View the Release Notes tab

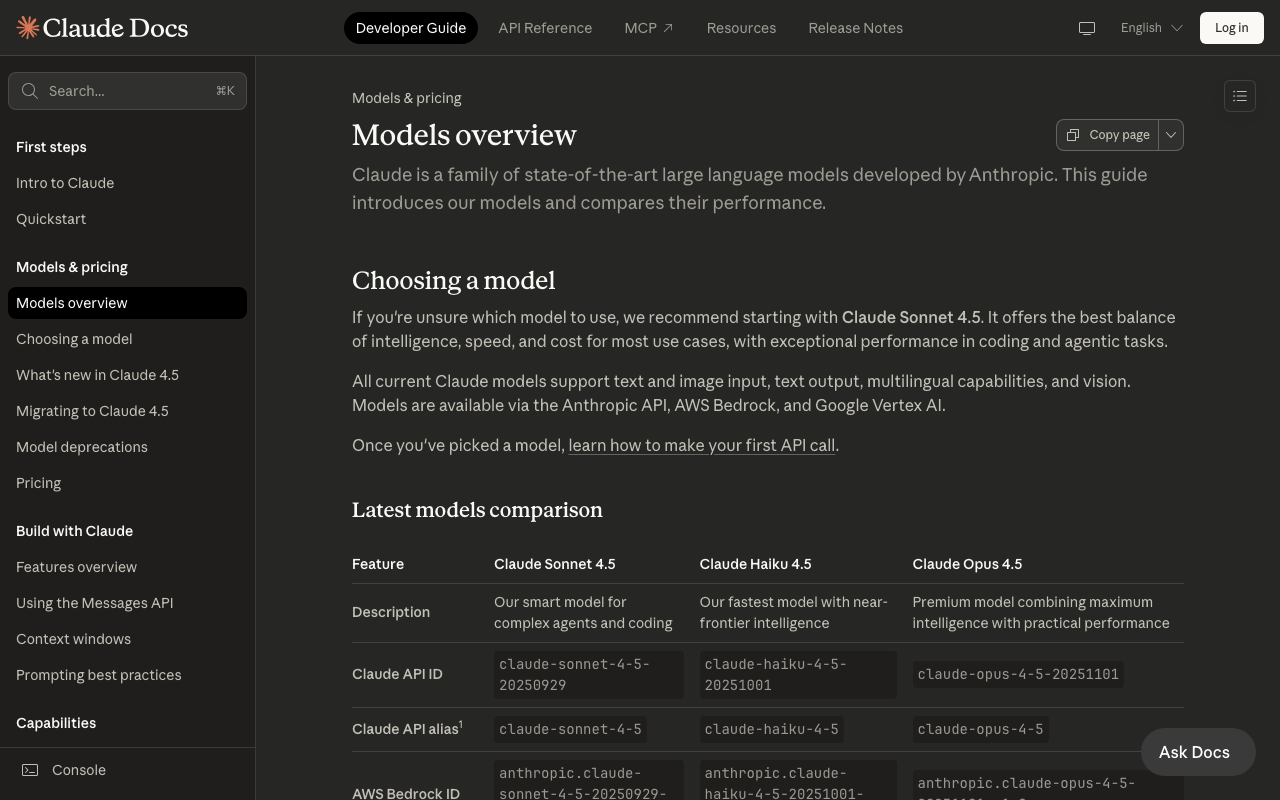pyautogui.click(x=855, y=28)
